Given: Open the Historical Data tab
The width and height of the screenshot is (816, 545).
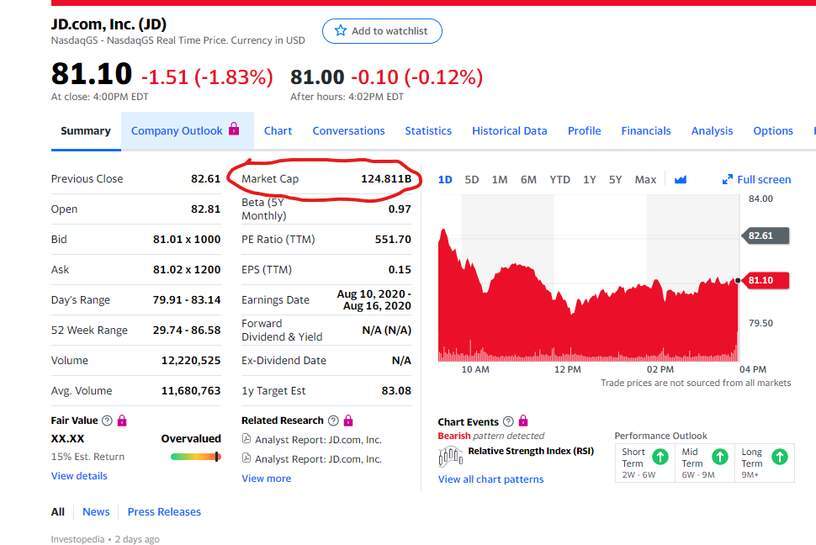Looking at the screenshot, I should [x=509, y=131].
